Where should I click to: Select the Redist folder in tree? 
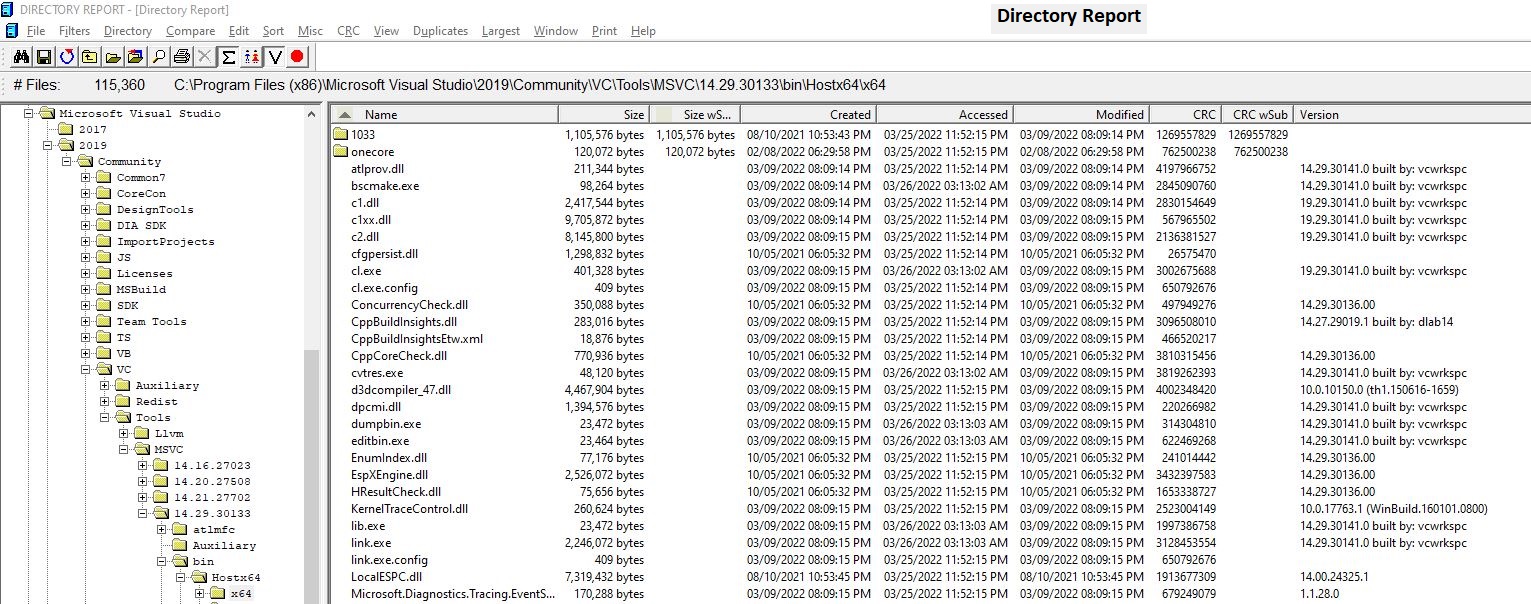click(157, 402)
